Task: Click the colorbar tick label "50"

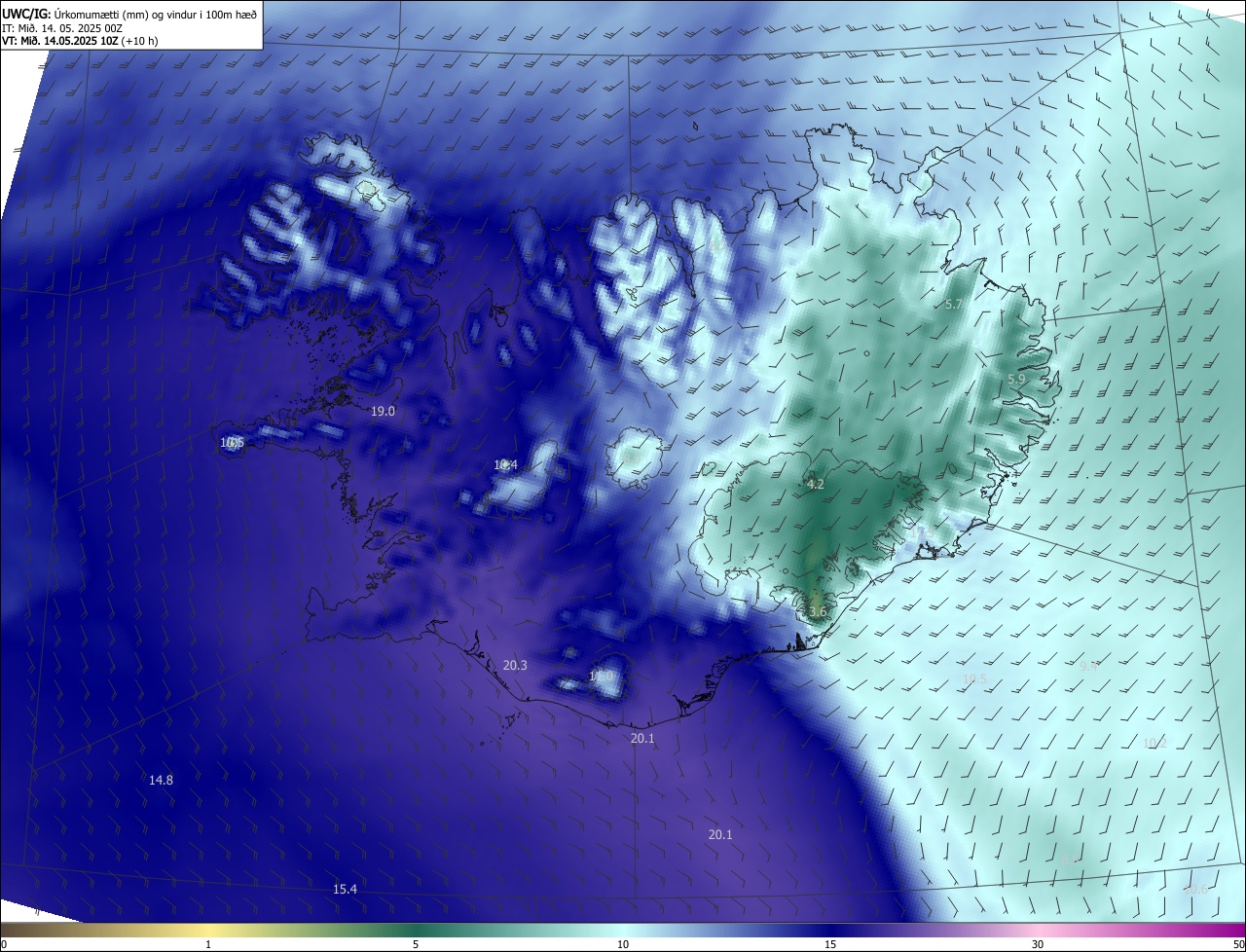Action: (1239, 944)
